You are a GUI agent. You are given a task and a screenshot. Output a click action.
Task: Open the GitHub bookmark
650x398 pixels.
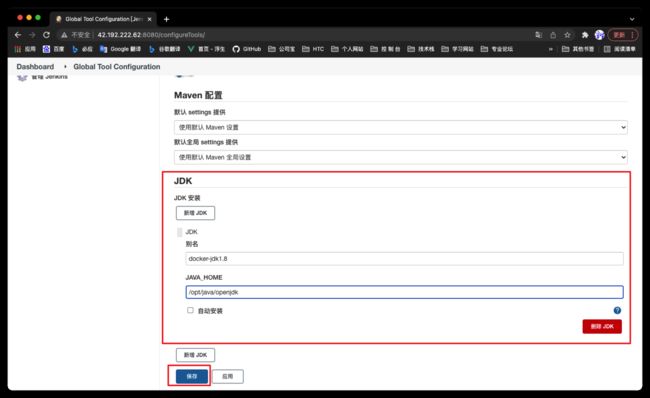pyautogui.click(x=247, y=49)
